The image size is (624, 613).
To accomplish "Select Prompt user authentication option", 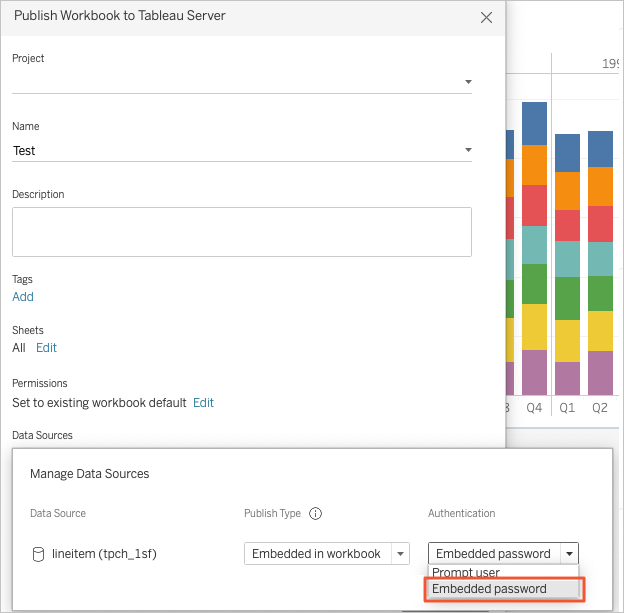I will pos(466,573).
